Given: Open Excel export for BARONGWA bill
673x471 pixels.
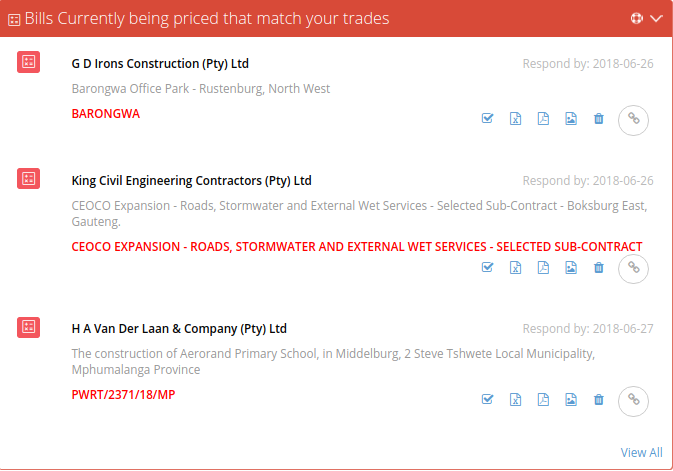Looking at the screenshot, I should tap(515, 119).
